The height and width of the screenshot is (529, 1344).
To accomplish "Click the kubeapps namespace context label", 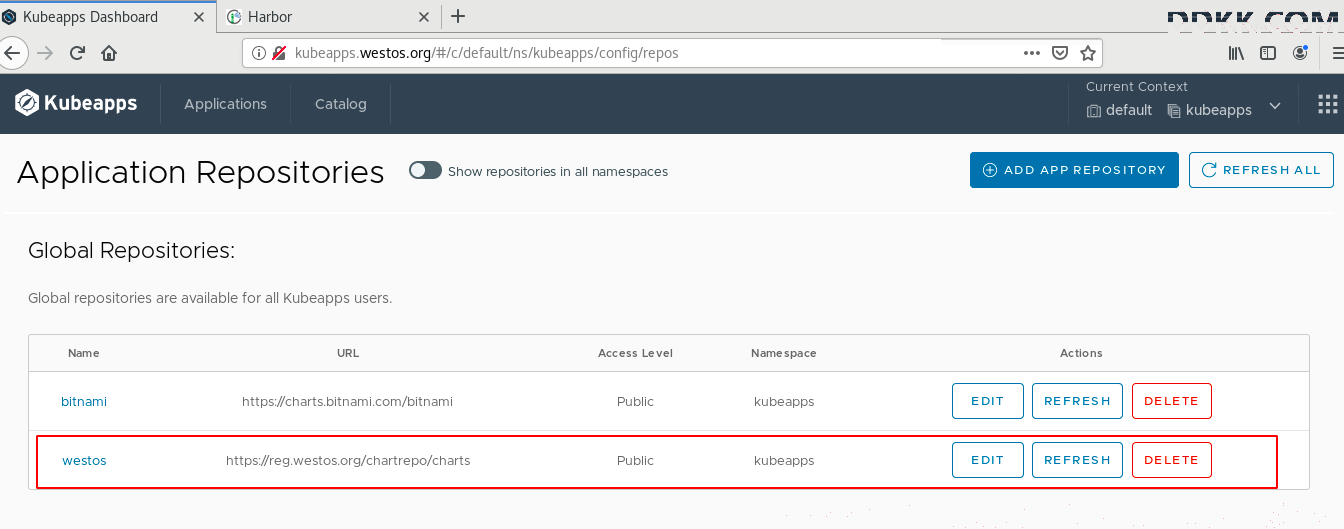I will (x=1210, y=110).
